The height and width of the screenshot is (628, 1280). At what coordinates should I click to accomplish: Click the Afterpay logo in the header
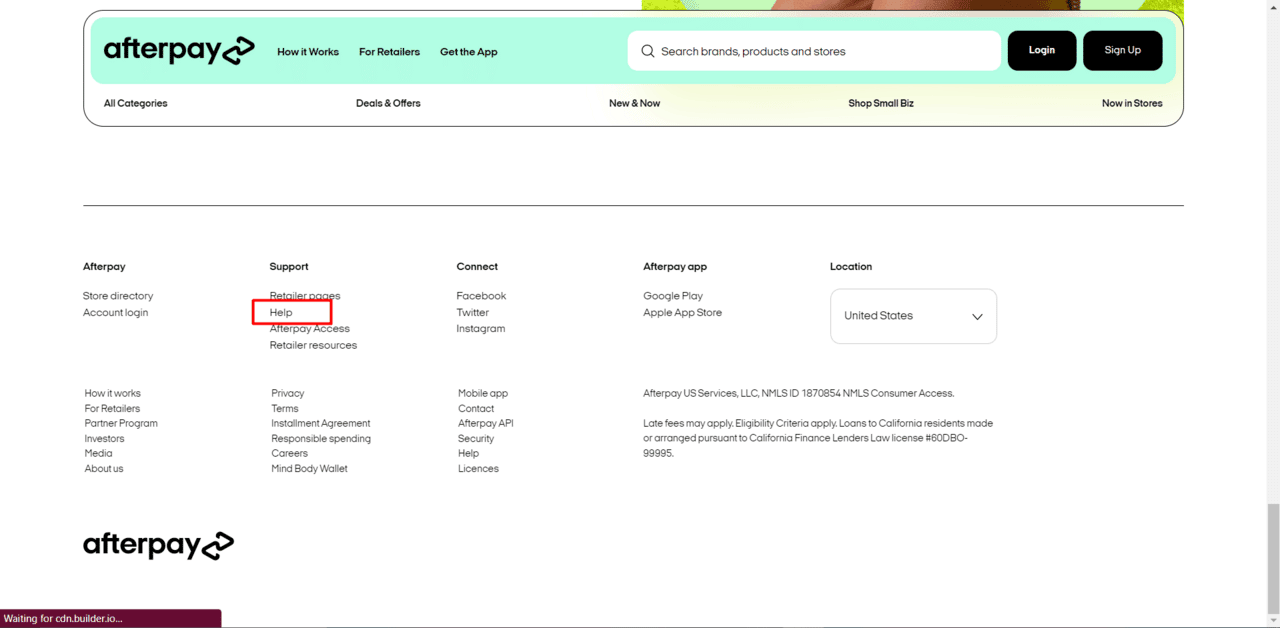pos(179,51)
